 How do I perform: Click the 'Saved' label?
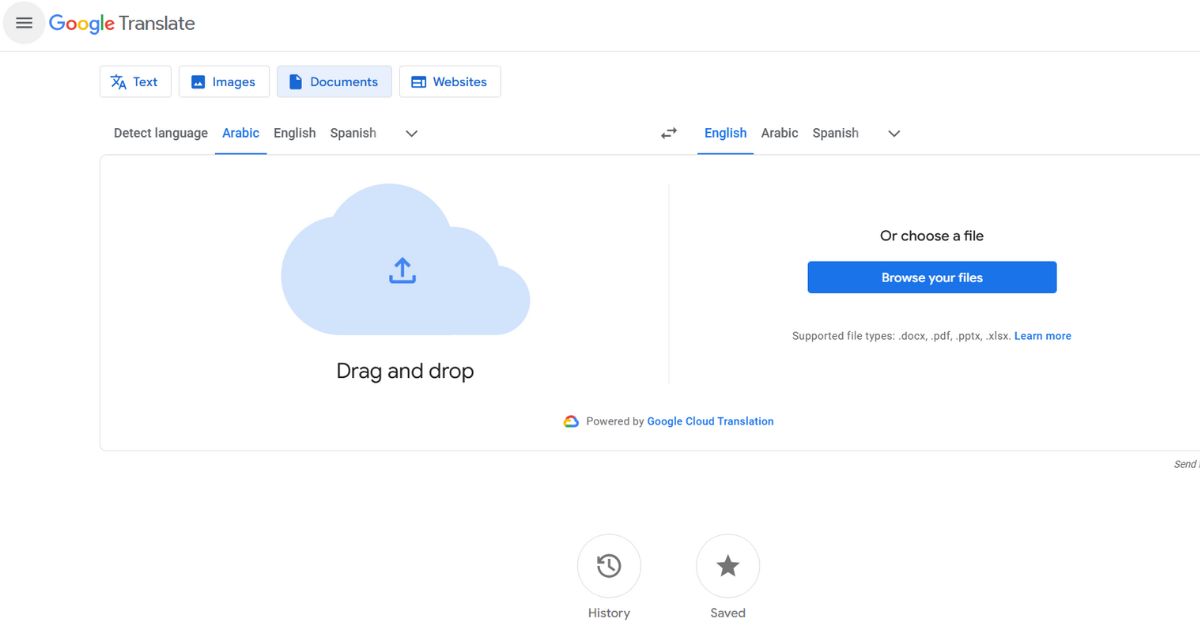pyautogui.click(x=728, y=613)
